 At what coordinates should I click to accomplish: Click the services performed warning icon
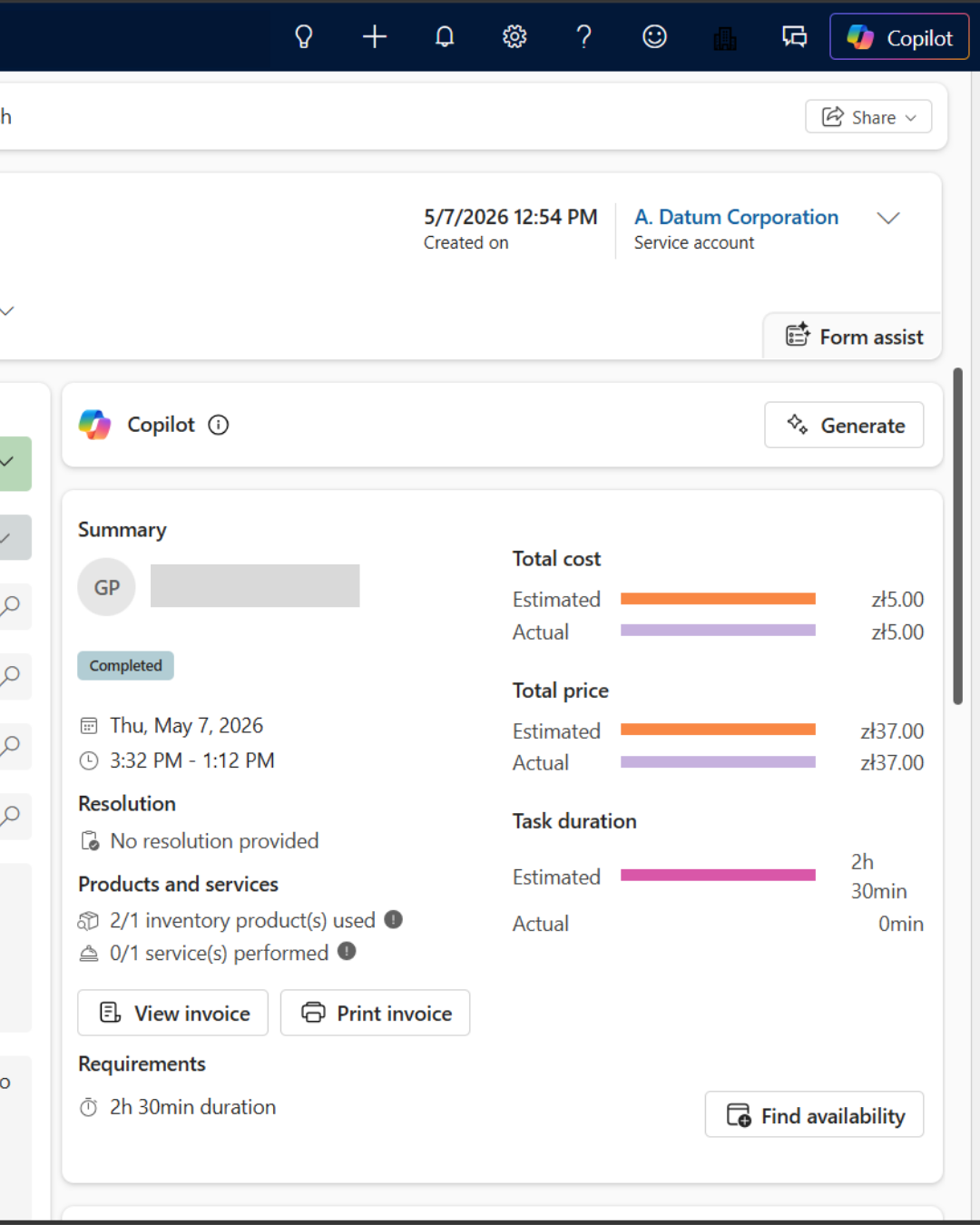click(x=347, y=951)
